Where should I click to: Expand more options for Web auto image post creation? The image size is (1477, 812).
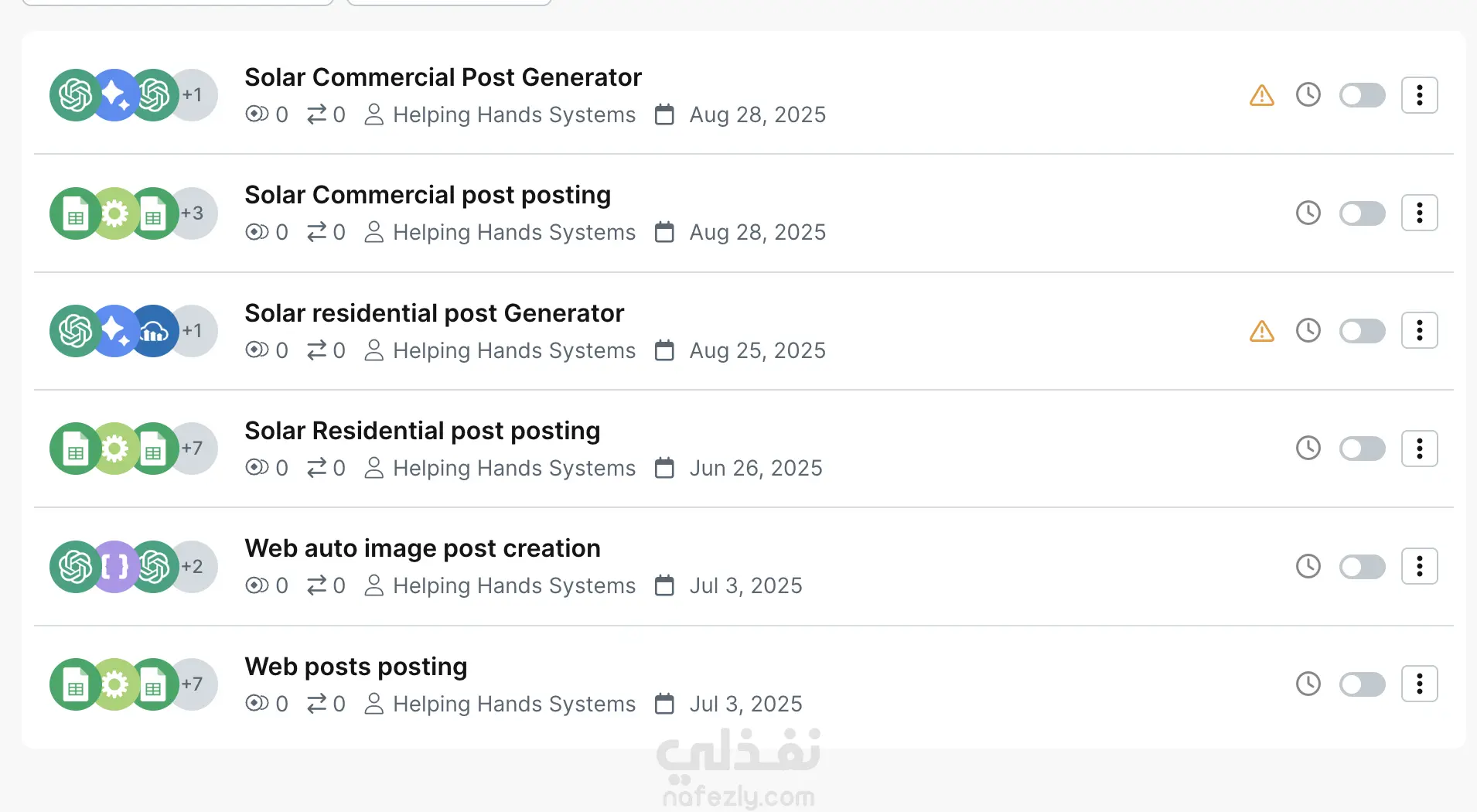pos(1419,566)
